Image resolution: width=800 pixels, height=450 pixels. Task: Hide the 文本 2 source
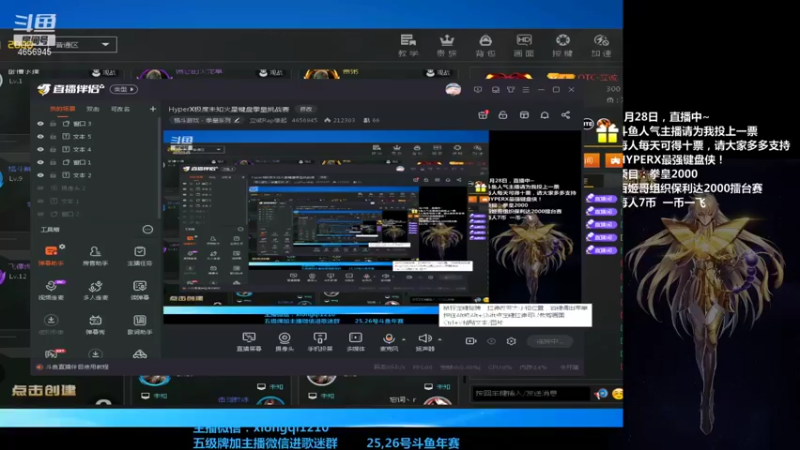pos(40,175)
